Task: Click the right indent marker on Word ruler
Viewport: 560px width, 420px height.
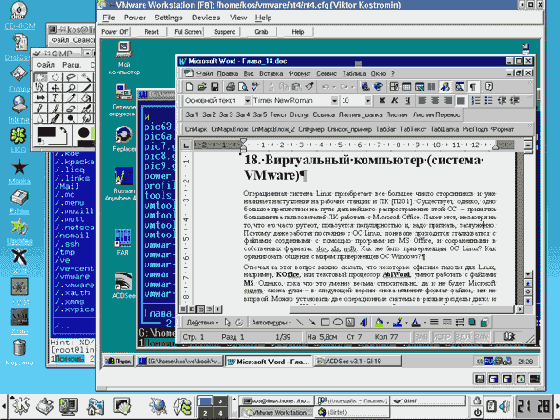Action: tap(495, 146)
